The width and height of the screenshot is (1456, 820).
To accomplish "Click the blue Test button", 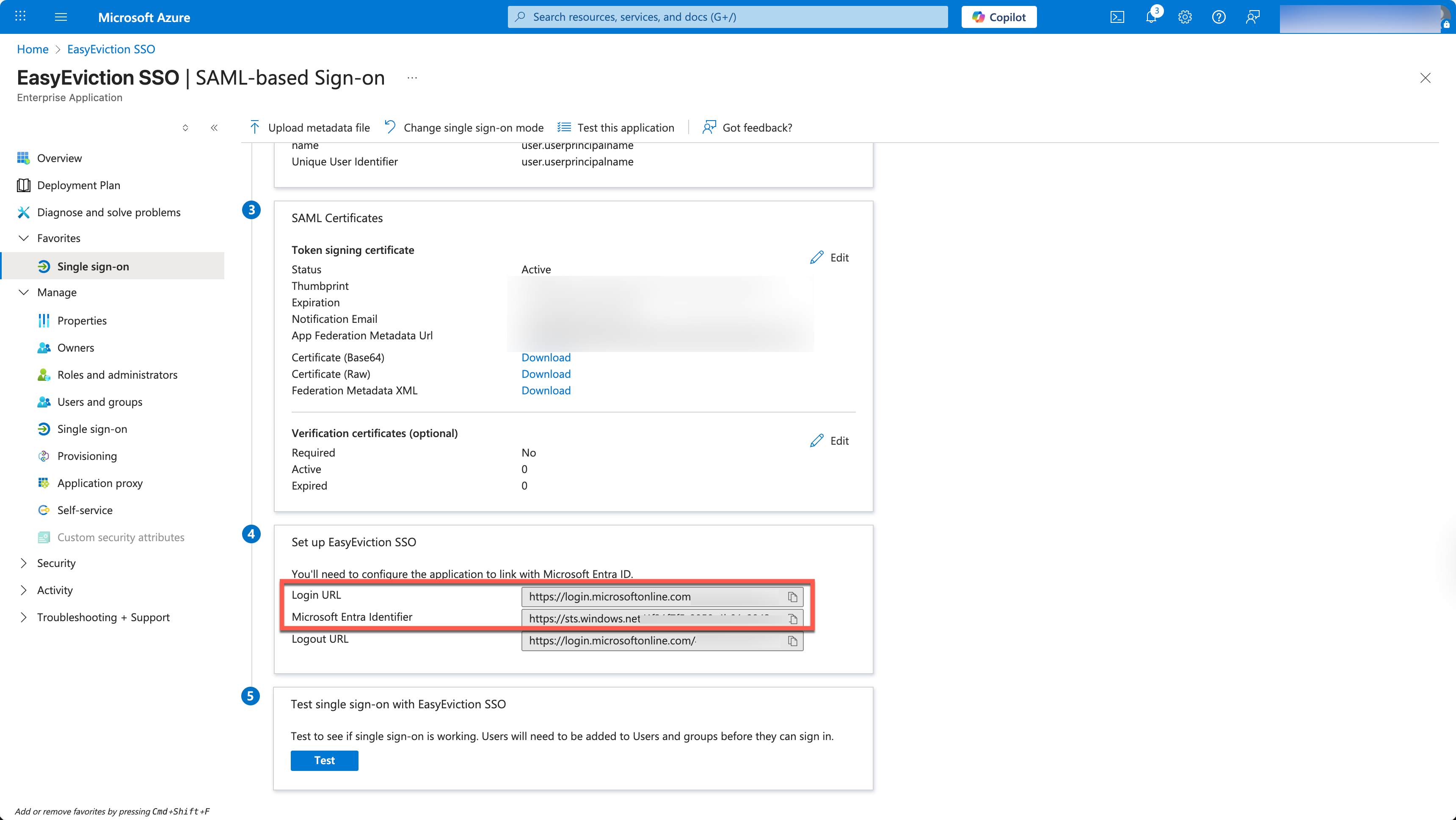I will point(325,760).
